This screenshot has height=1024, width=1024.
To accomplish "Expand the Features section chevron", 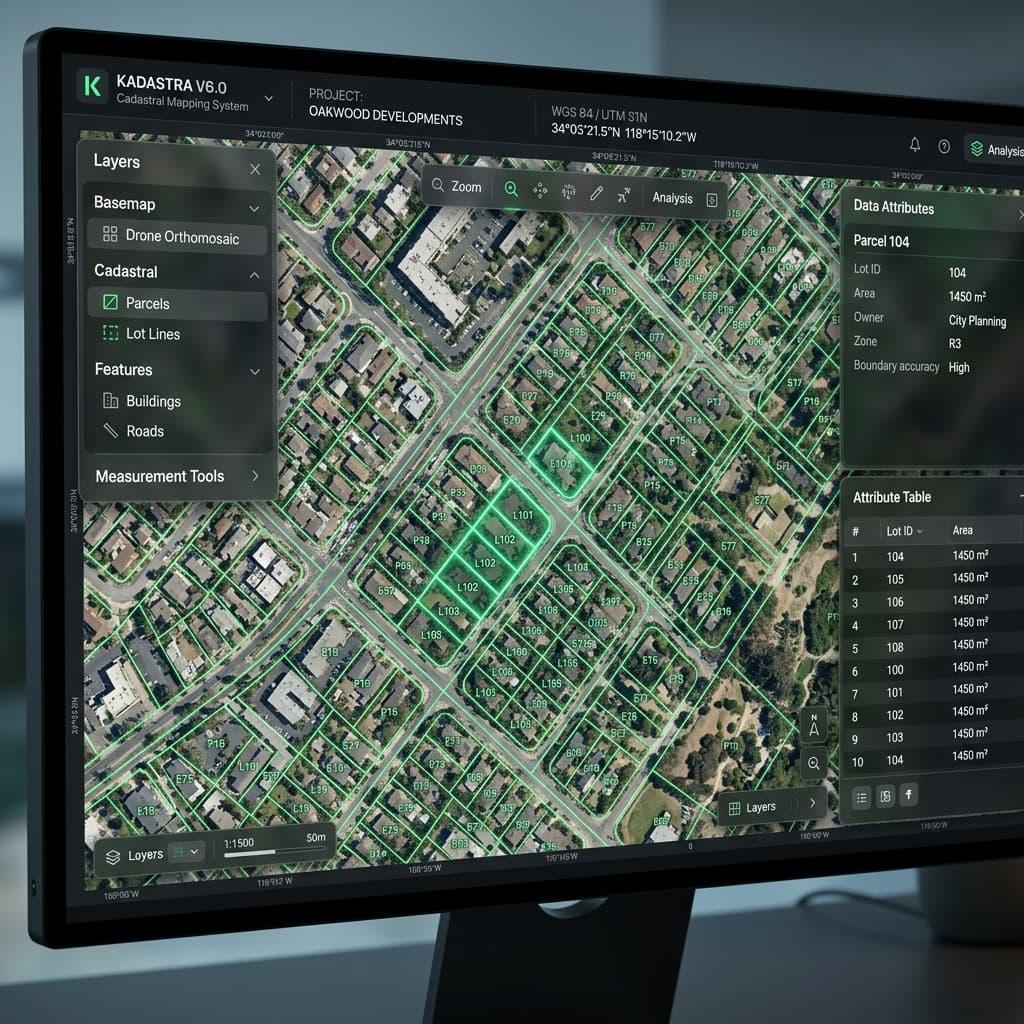I will click(255, 372).
